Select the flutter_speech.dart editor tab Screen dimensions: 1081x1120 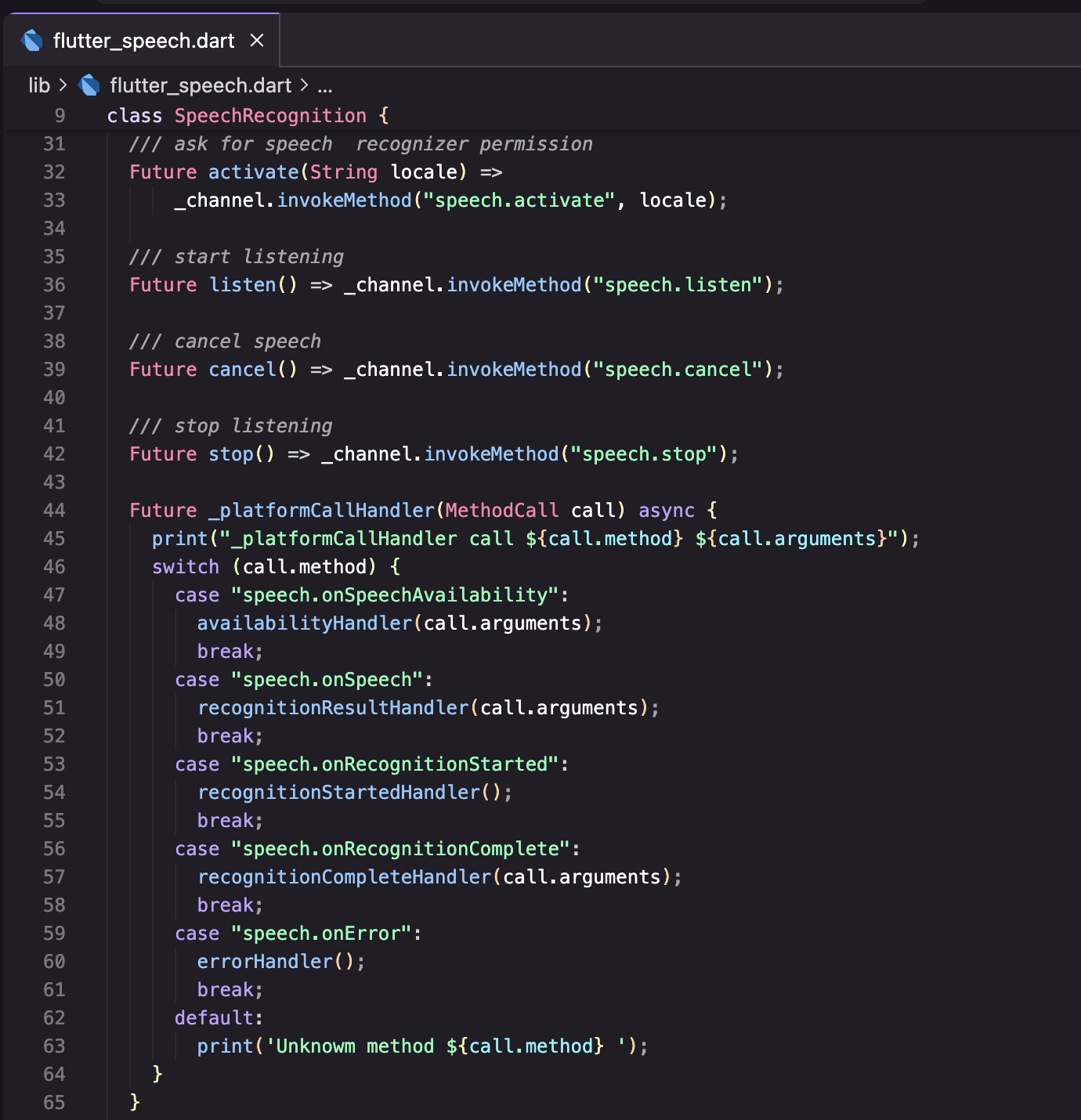141,41
